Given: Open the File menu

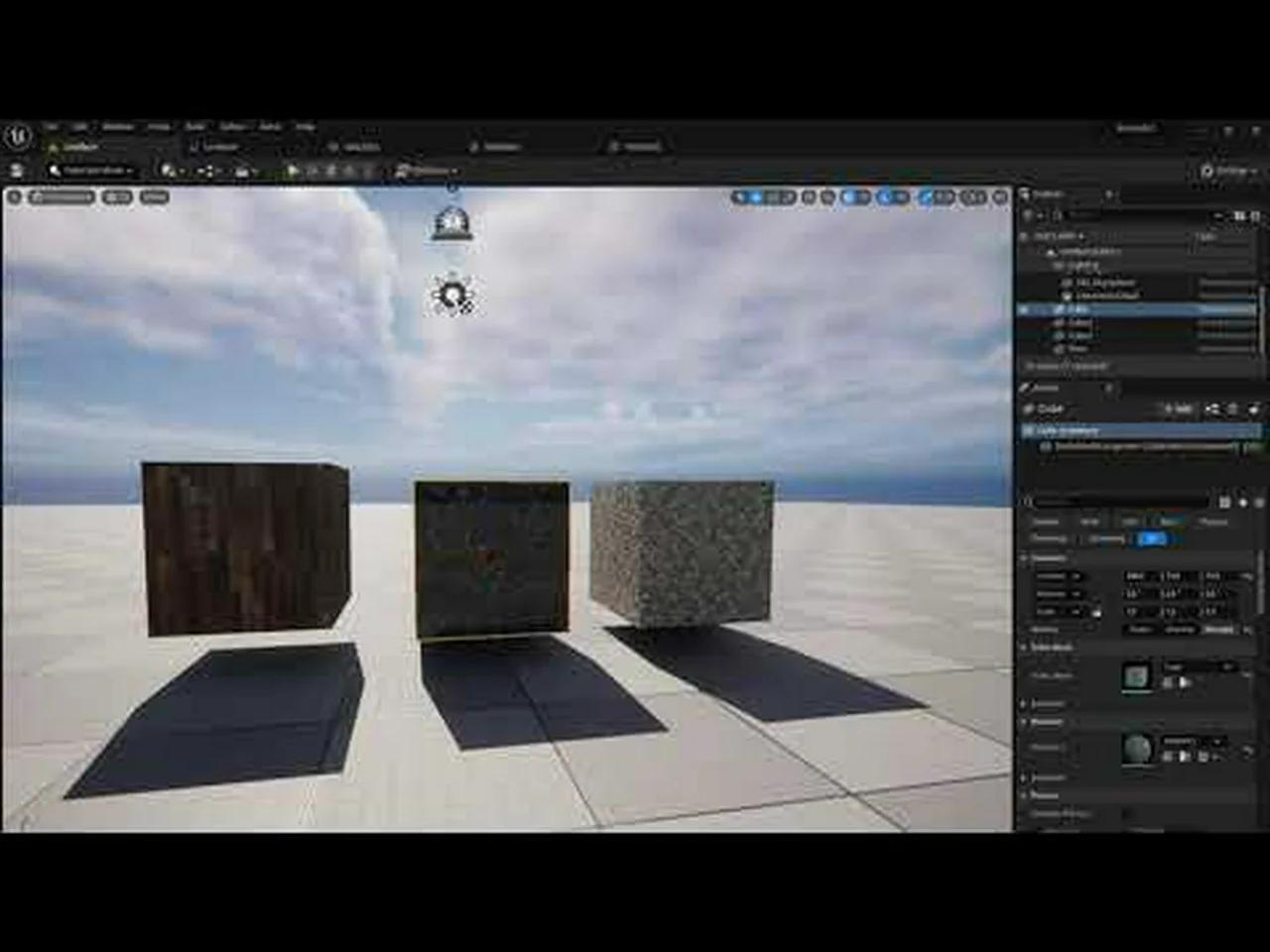Looking at the screenshot, I should [52, 127].
